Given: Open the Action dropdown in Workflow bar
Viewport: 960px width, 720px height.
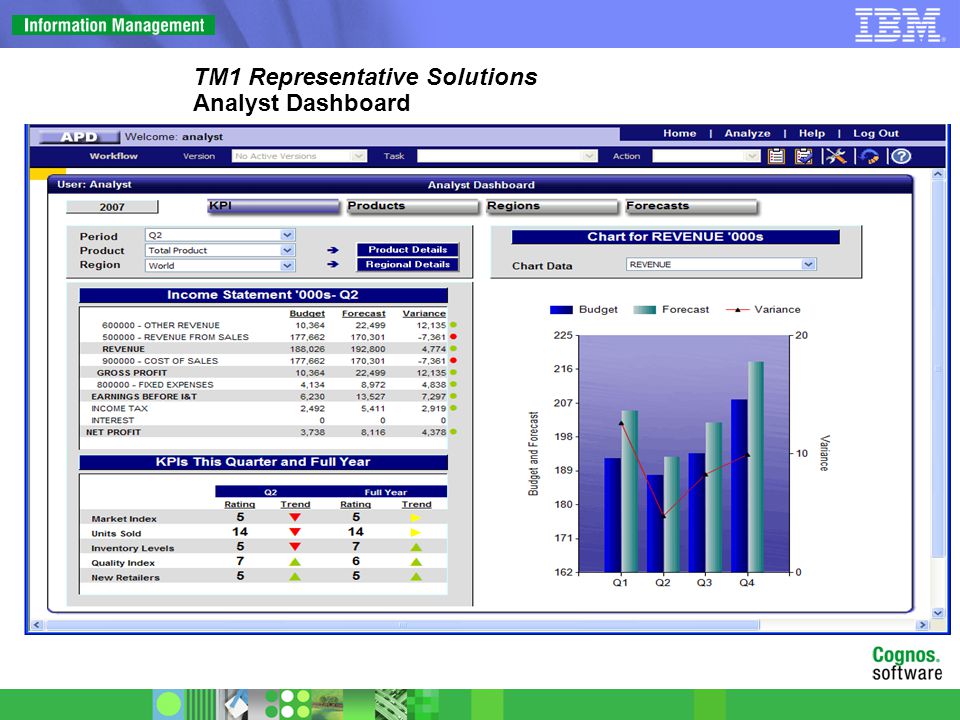Looking at the screenshot, I should coord(706,156).
